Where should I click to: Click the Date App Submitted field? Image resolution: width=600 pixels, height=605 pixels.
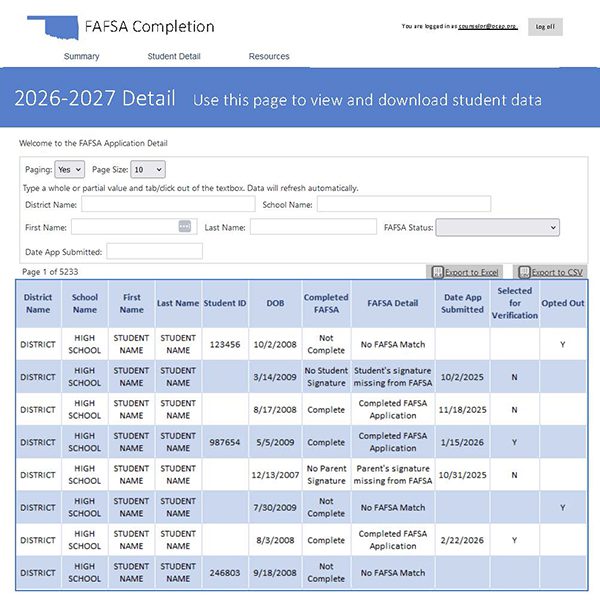(154, 251)
